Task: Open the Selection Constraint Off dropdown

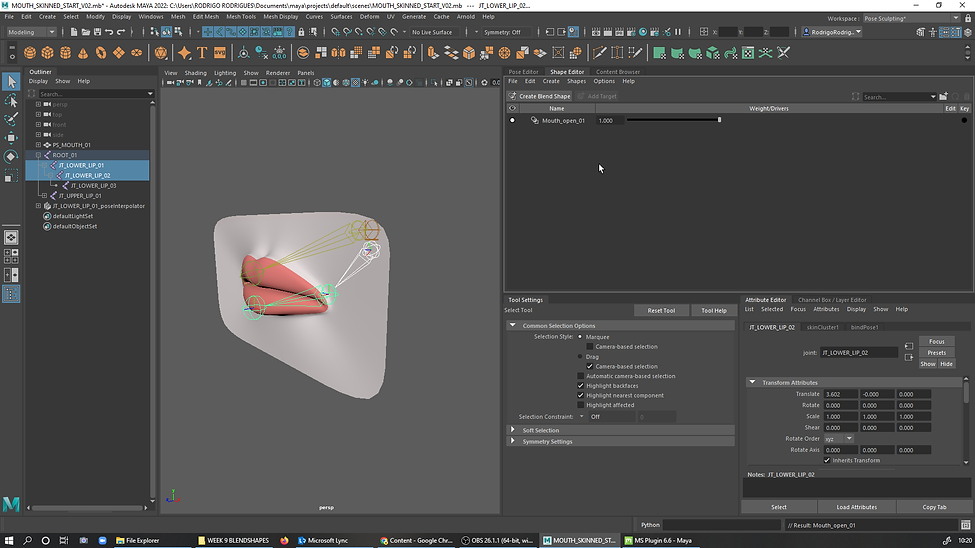Action: [x=612, y=417]
